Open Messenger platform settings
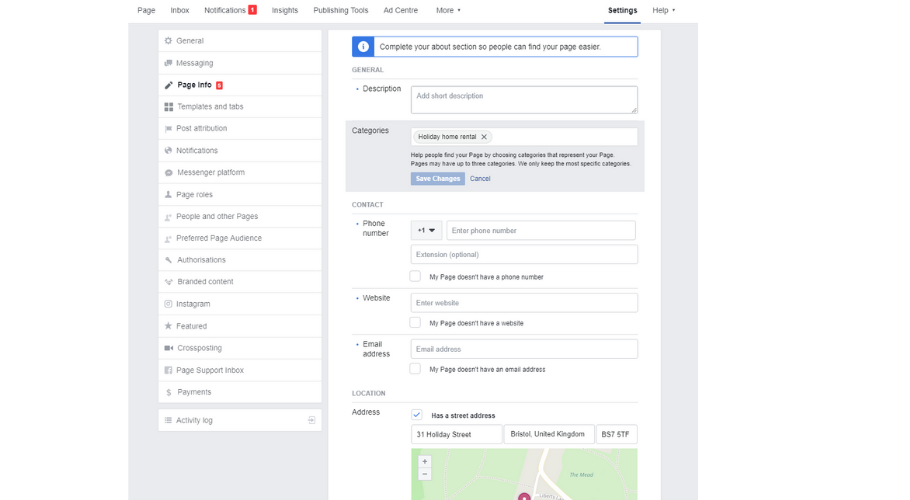This screenshot has width=910, height=500. pos(240,172)
